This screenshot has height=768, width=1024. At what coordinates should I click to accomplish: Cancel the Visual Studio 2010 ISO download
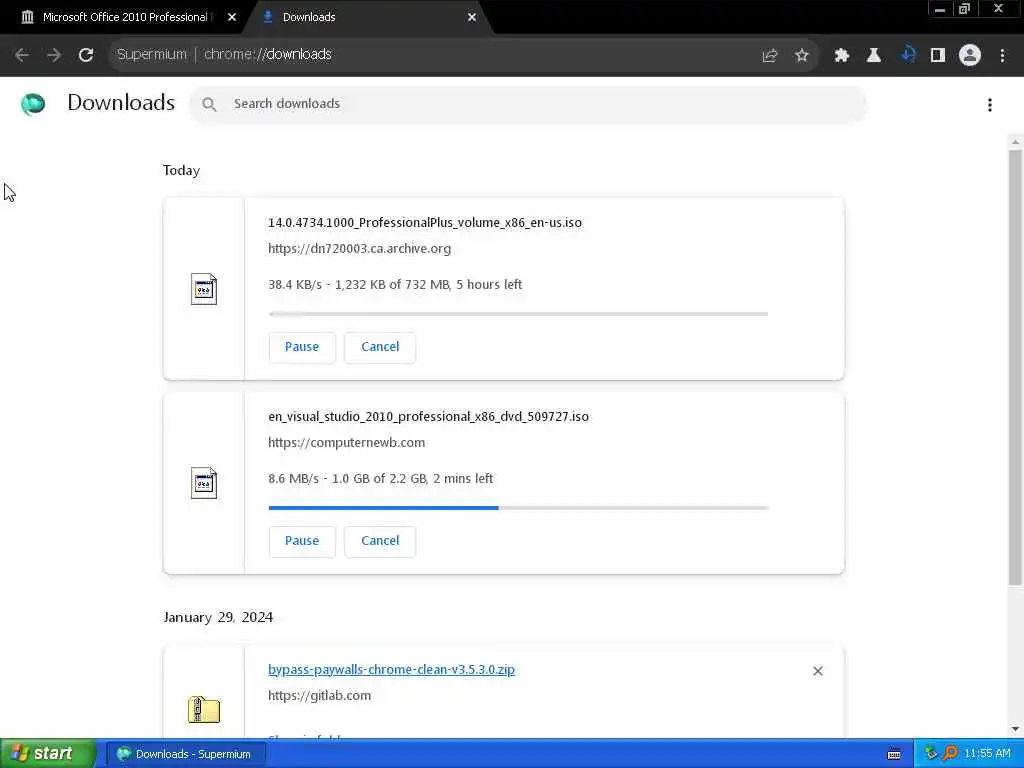click(x=380, y=541)
